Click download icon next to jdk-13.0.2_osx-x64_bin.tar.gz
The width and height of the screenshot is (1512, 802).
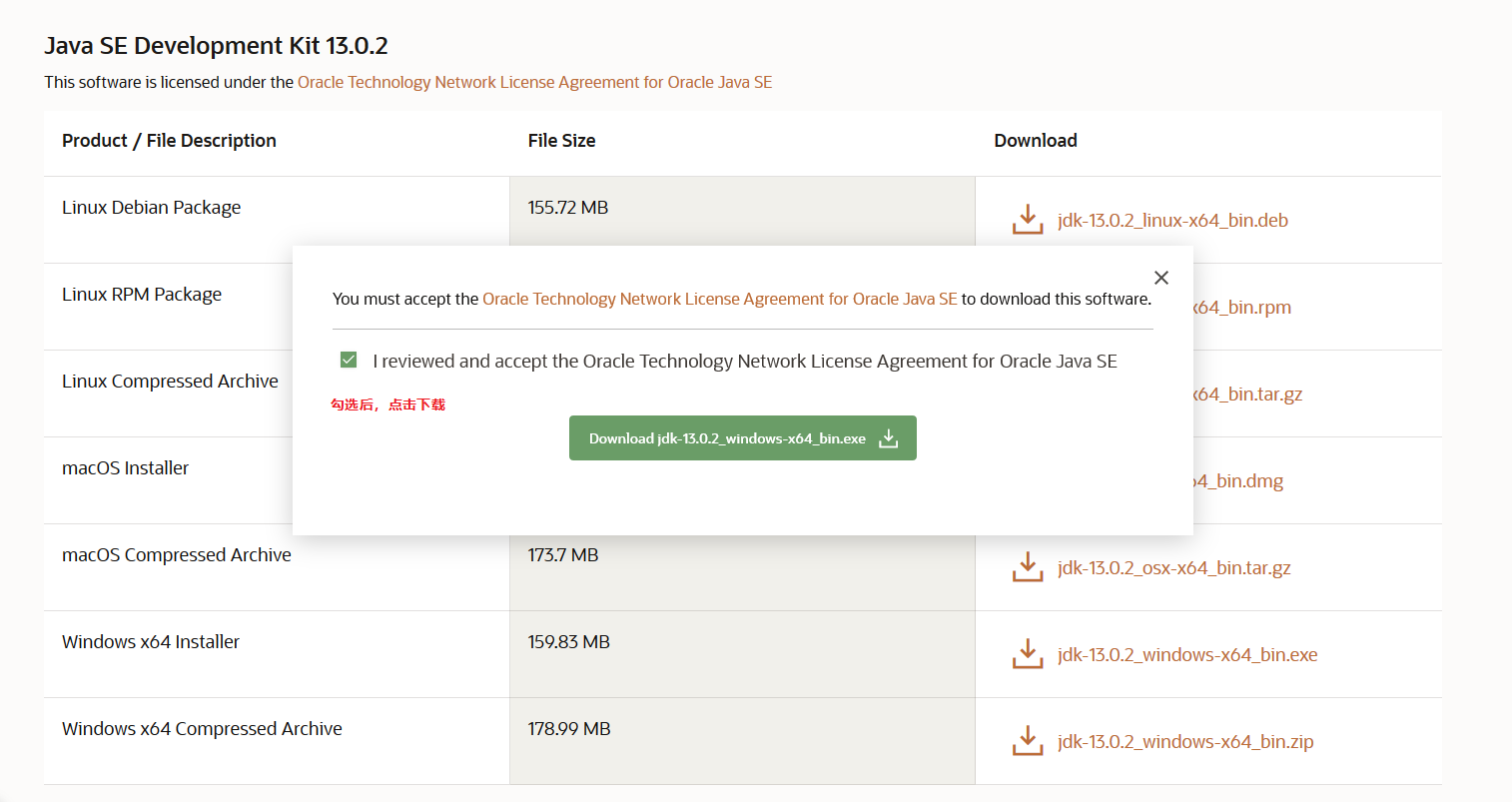[1028, 567]
